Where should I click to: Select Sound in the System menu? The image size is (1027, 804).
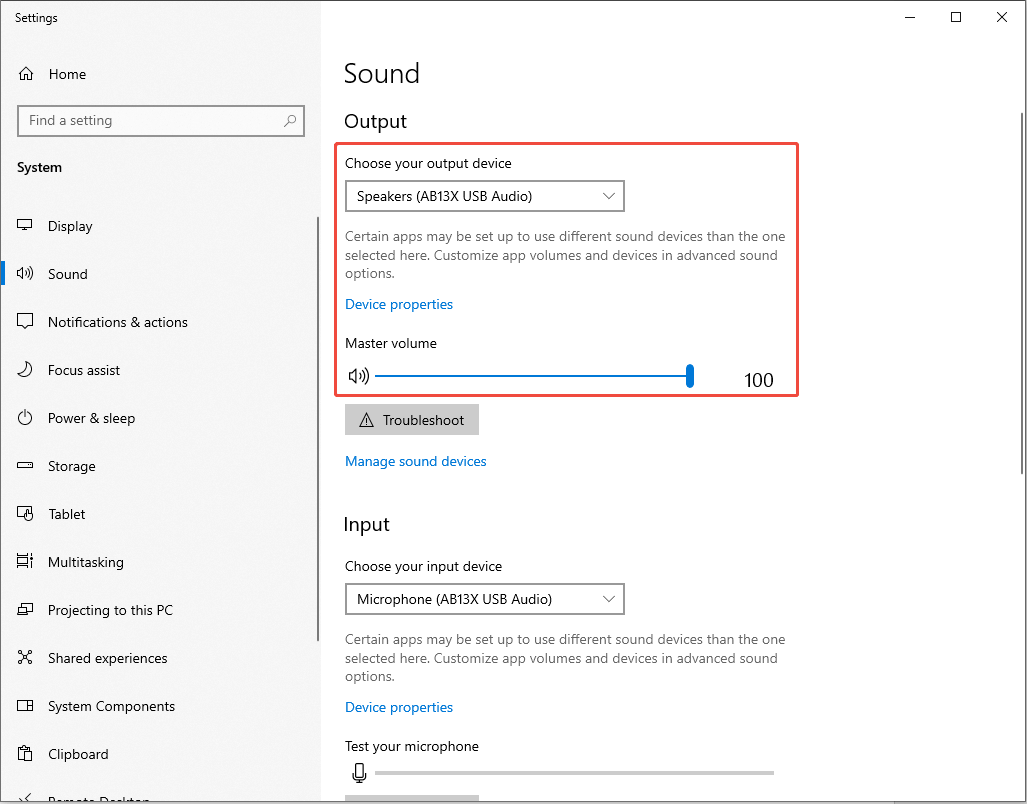[67, 274]
